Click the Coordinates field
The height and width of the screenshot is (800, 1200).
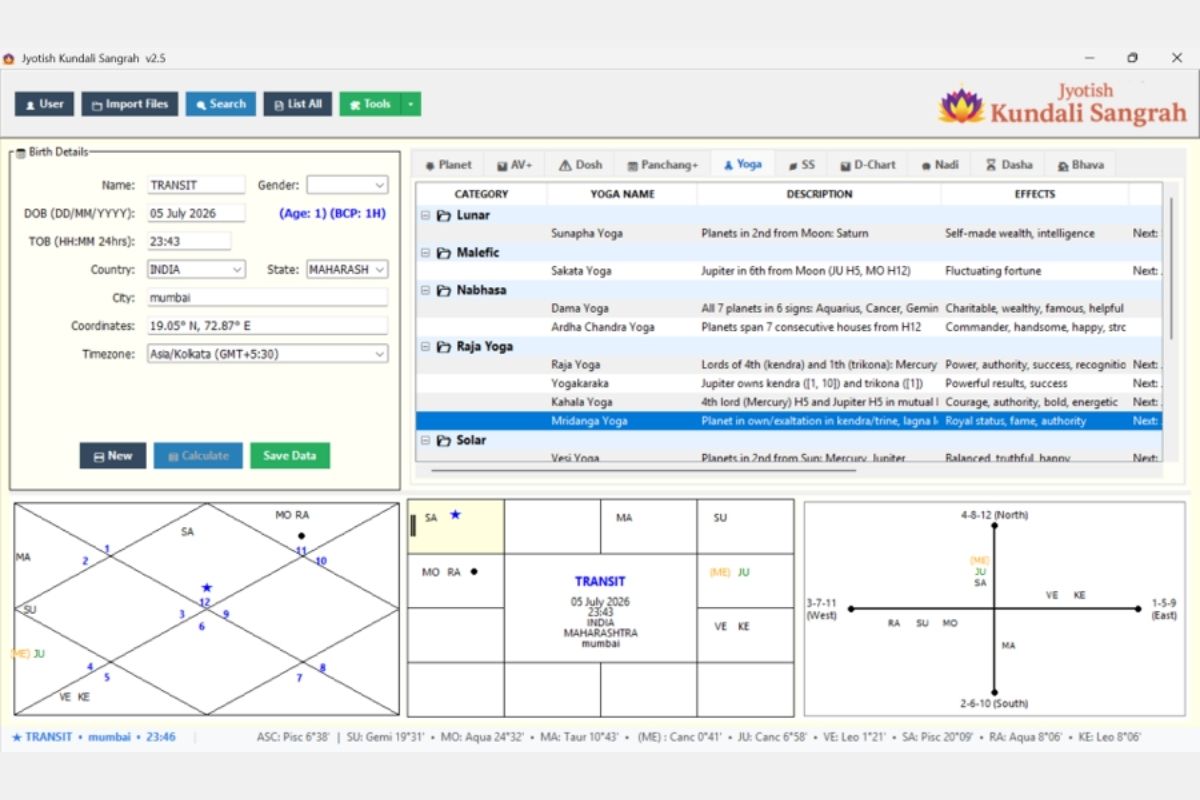[267, 326]
